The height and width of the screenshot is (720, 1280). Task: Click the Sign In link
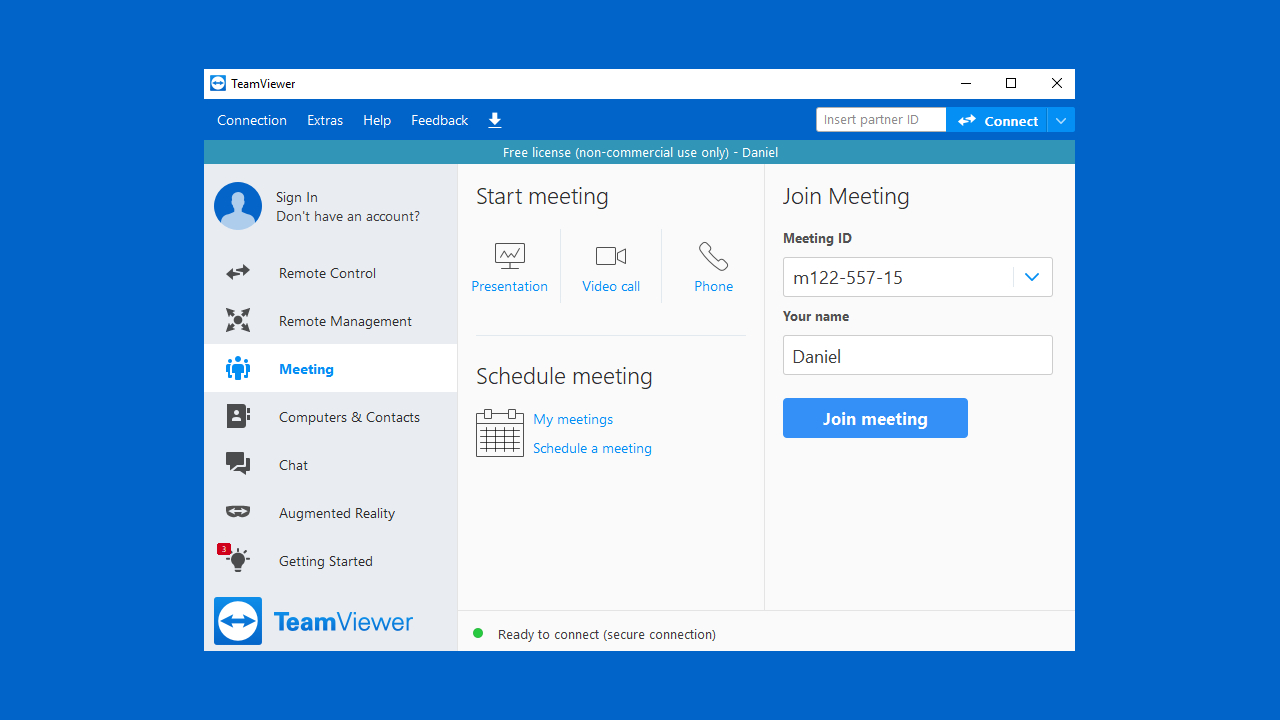coord(297,198)
